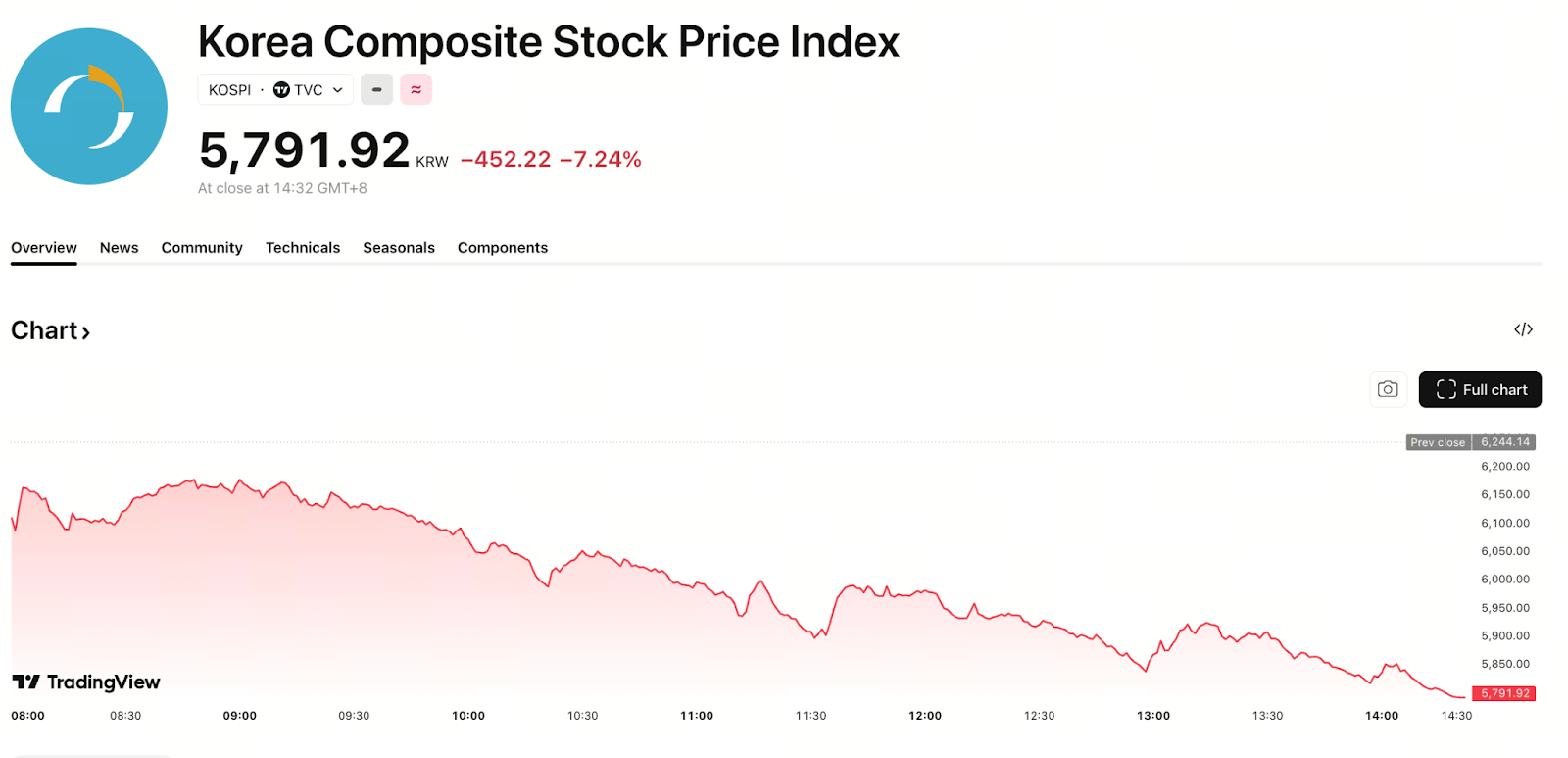Image resolution: width=1568 pixels, height=758 pixels.
Task: Click the embed code icon
Action: (1523, 329)
